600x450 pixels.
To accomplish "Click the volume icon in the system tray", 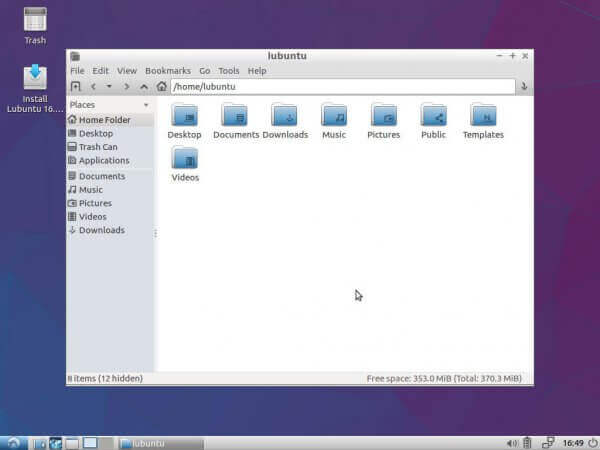I will pyautogui.click(x=512, y=443).
